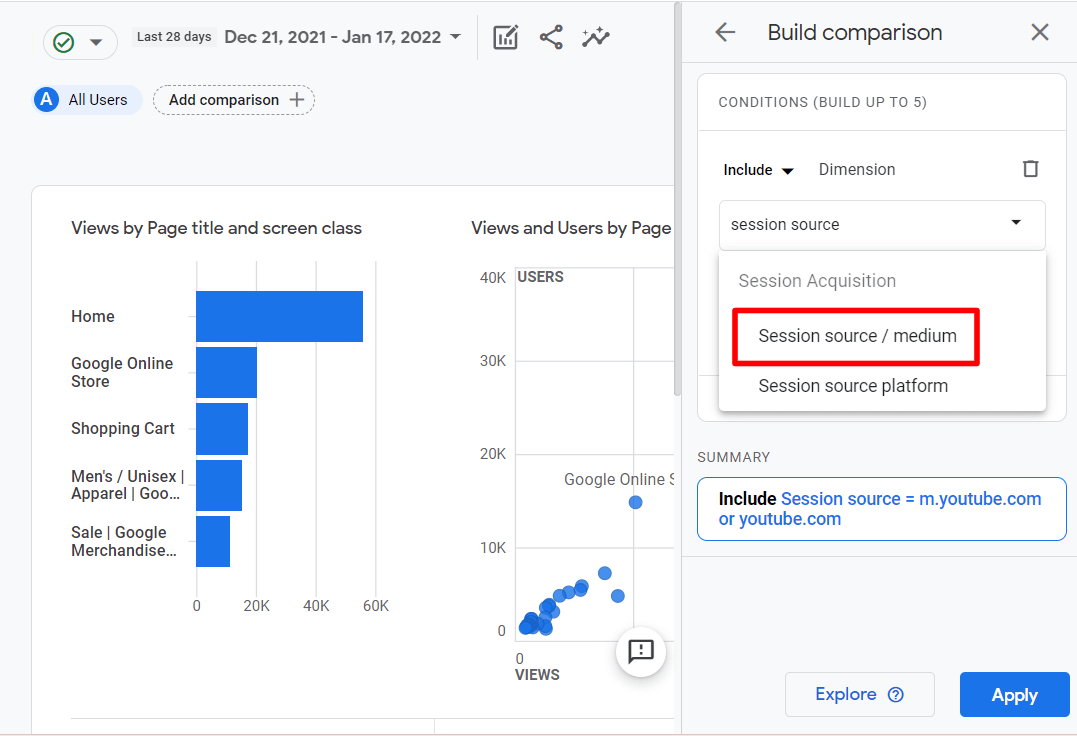
Task: Select Session source / medium option
Action: tap(857, 336)
